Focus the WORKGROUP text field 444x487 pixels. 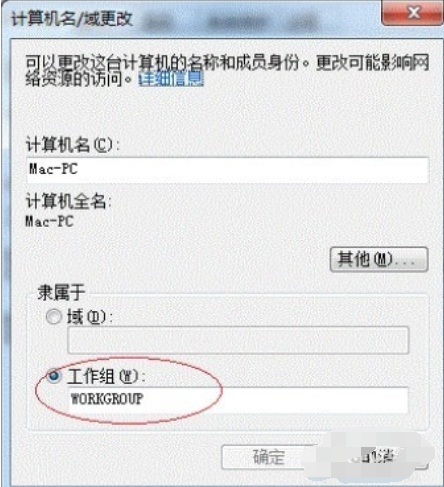coord(238,400)
